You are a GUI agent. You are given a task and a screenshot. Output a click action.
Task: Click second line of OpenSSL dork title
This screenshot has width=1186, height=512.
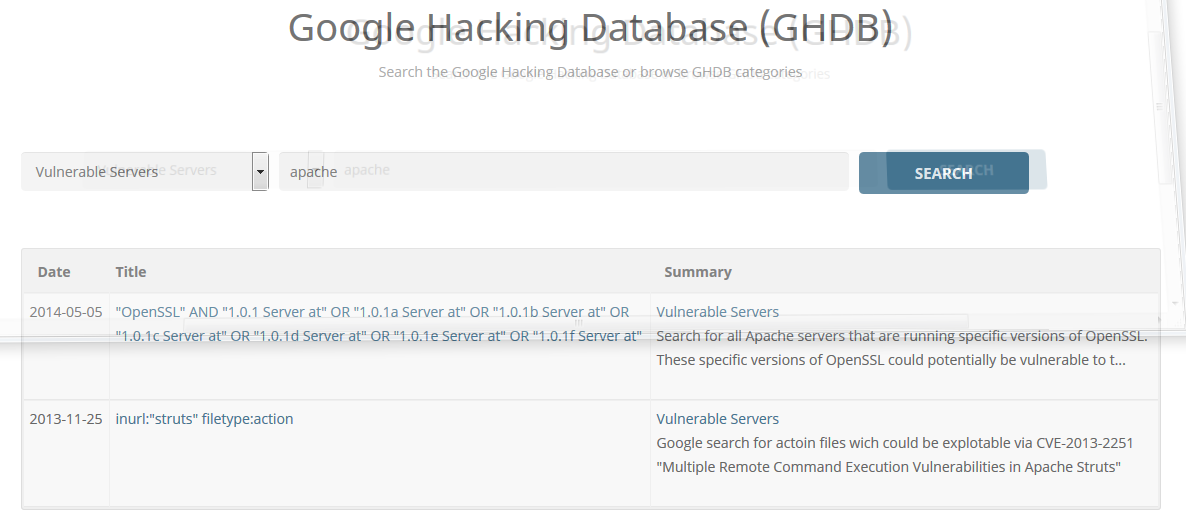pyautogui.click(x=378, y=336)
